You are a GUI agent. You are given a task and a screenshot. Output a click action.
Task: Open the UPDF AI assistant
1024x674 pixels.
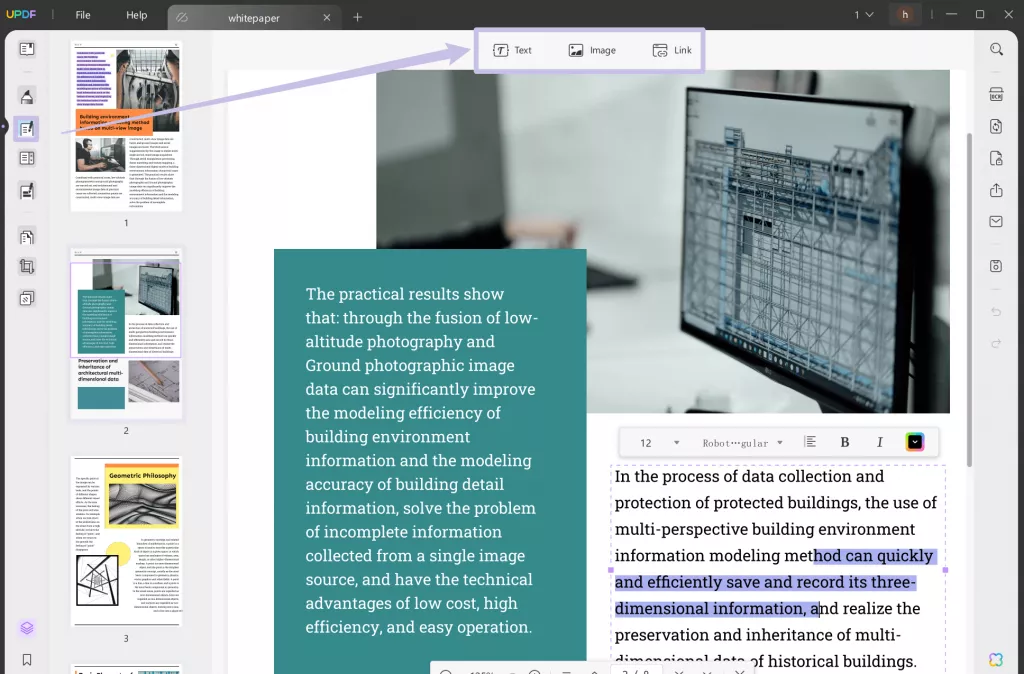(x=996, y=660)
